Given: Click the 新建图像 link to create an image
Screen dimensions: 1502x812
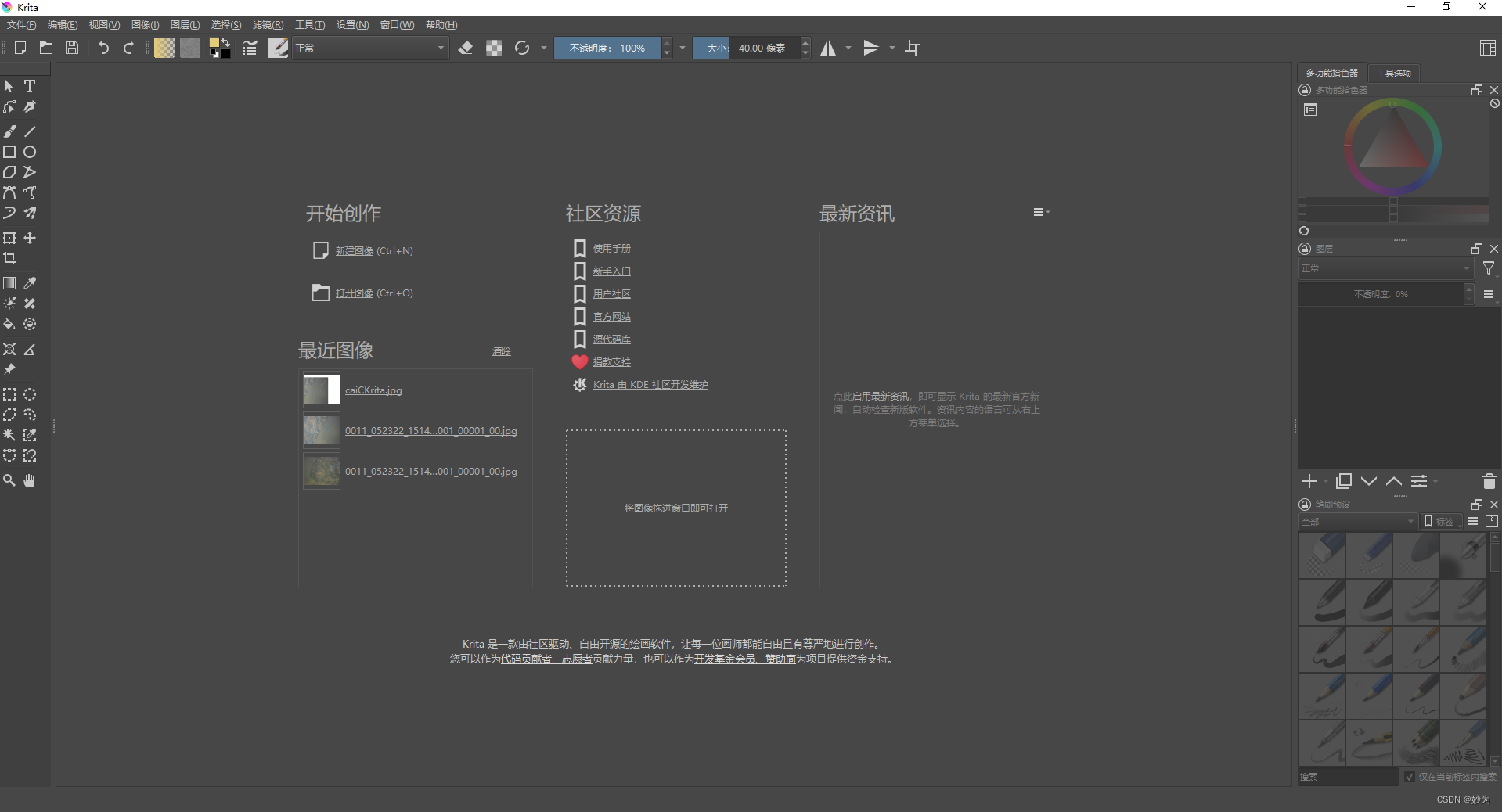Looking at the screenshot, I should (353, 250).
